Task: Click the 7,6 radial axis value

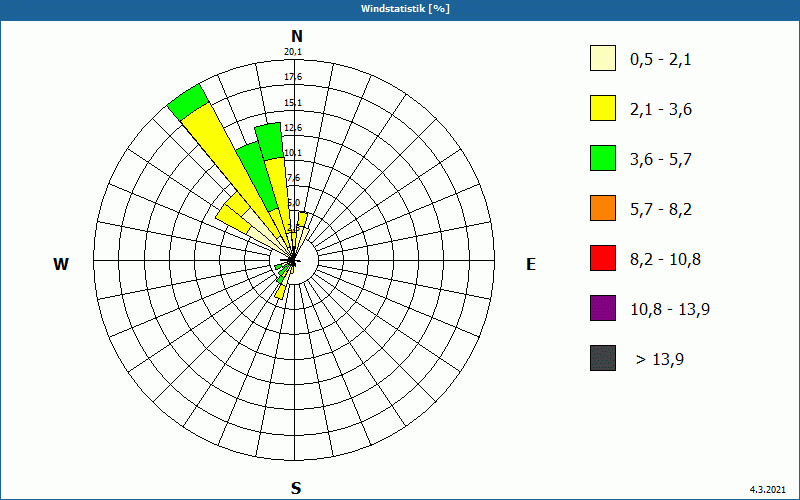Action: pos(293,178)
